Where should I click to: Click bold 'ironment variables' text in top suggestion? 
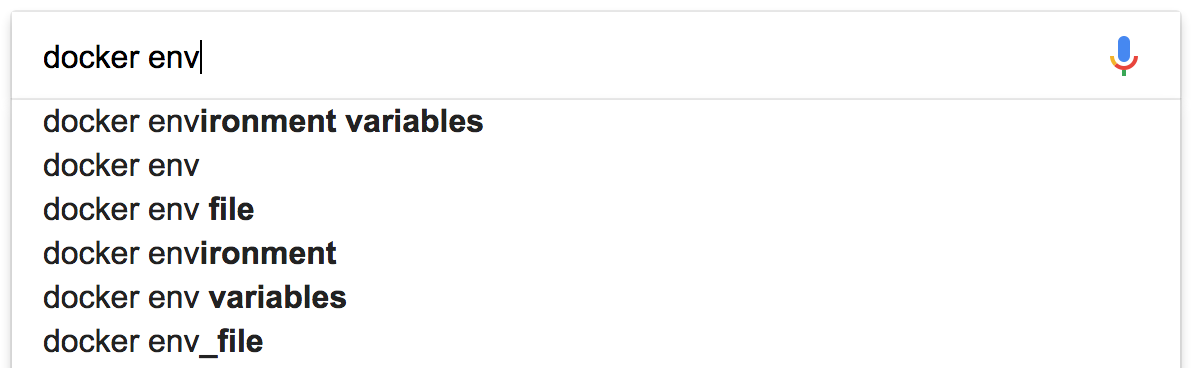[342, 122]
